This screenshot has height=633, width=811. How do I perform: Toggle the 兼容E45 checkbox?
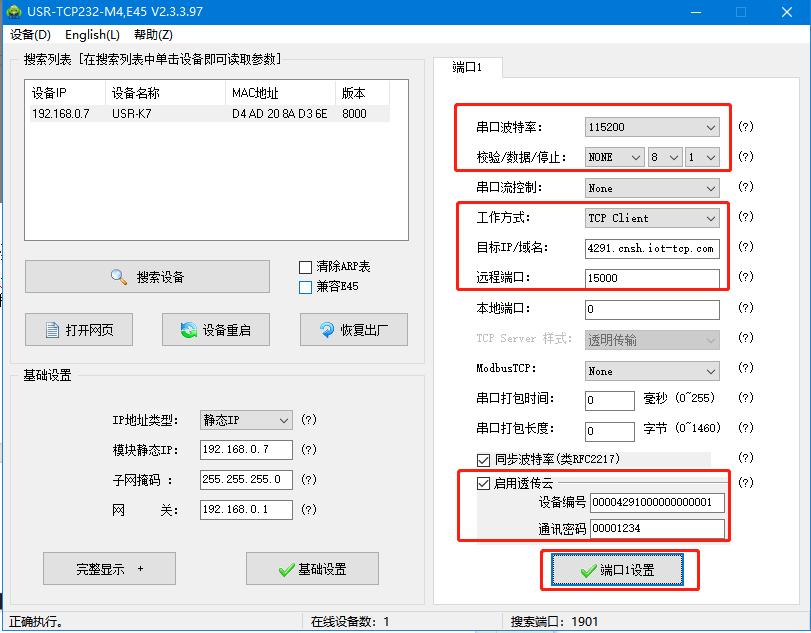pos(306,287)
